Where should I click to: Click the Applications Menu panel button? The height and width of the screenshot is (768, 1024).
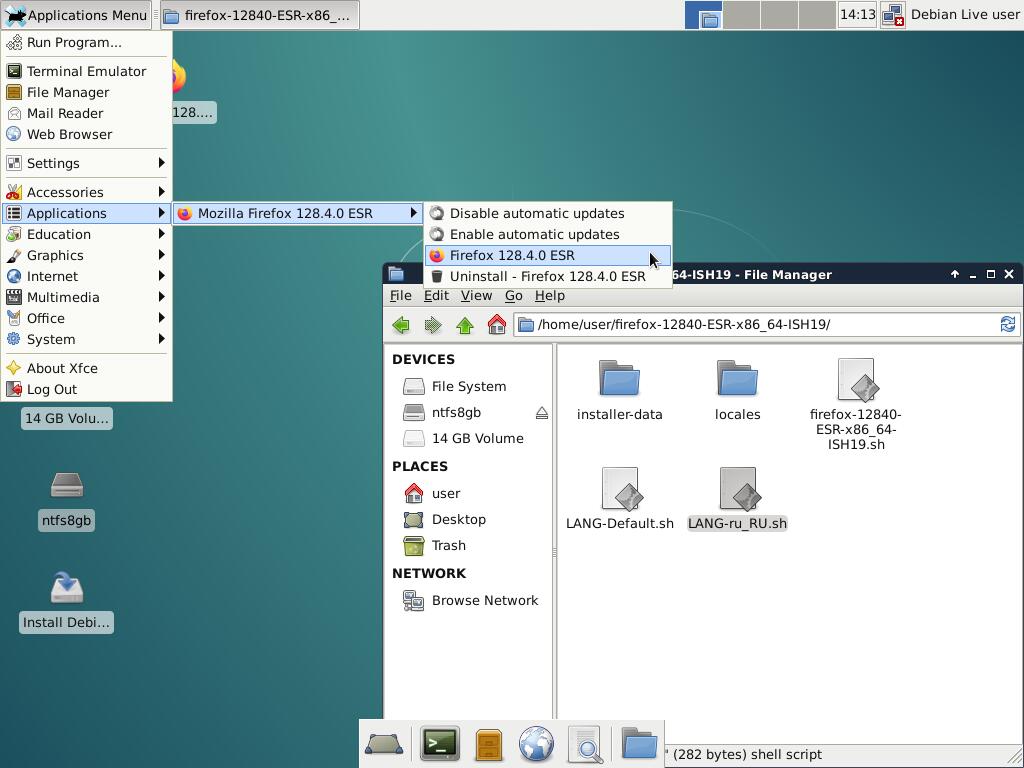click(76, 15)
